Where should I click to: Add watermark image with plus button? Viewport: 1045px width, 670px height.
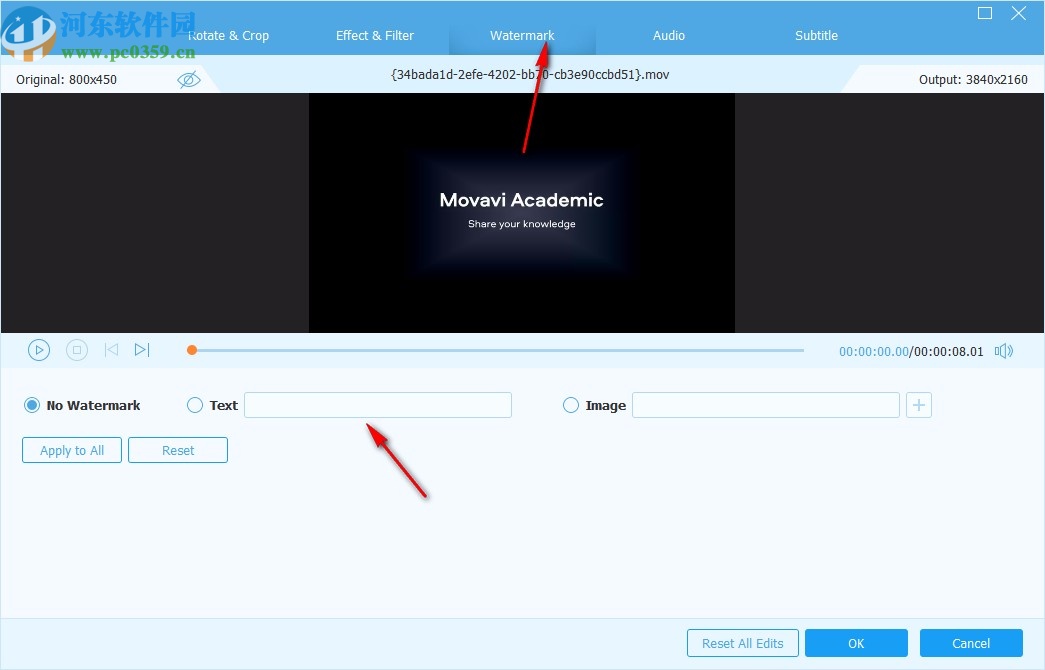[919, 405]
